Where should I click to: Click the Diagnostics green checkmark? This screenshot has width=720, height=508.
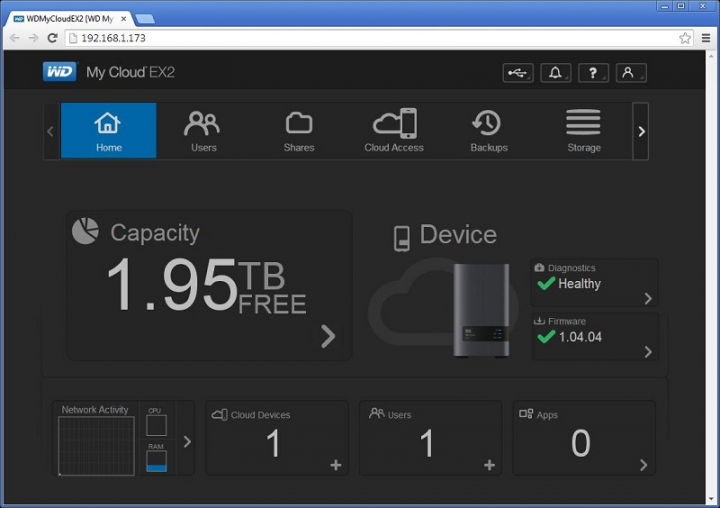coord(546,283)
